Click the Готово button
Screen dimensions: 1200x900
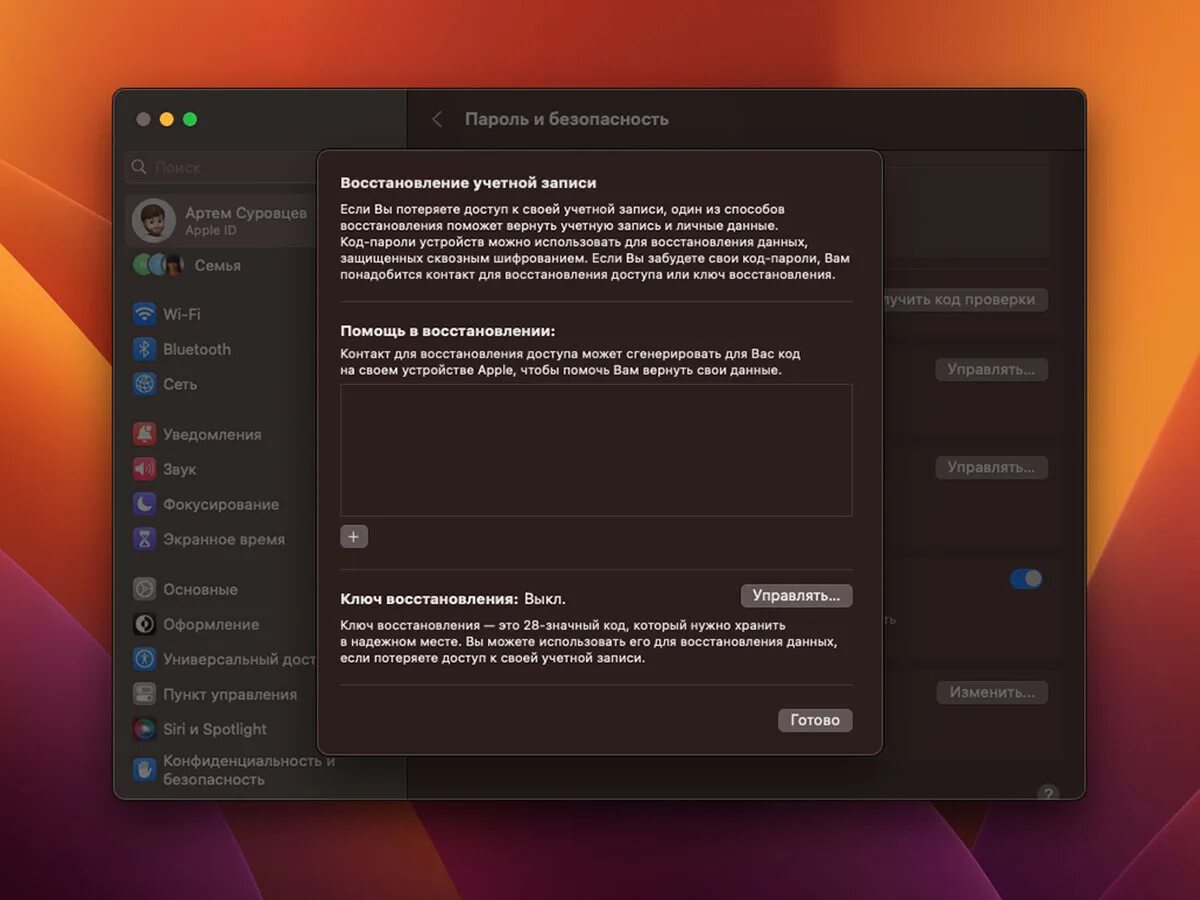815,720
